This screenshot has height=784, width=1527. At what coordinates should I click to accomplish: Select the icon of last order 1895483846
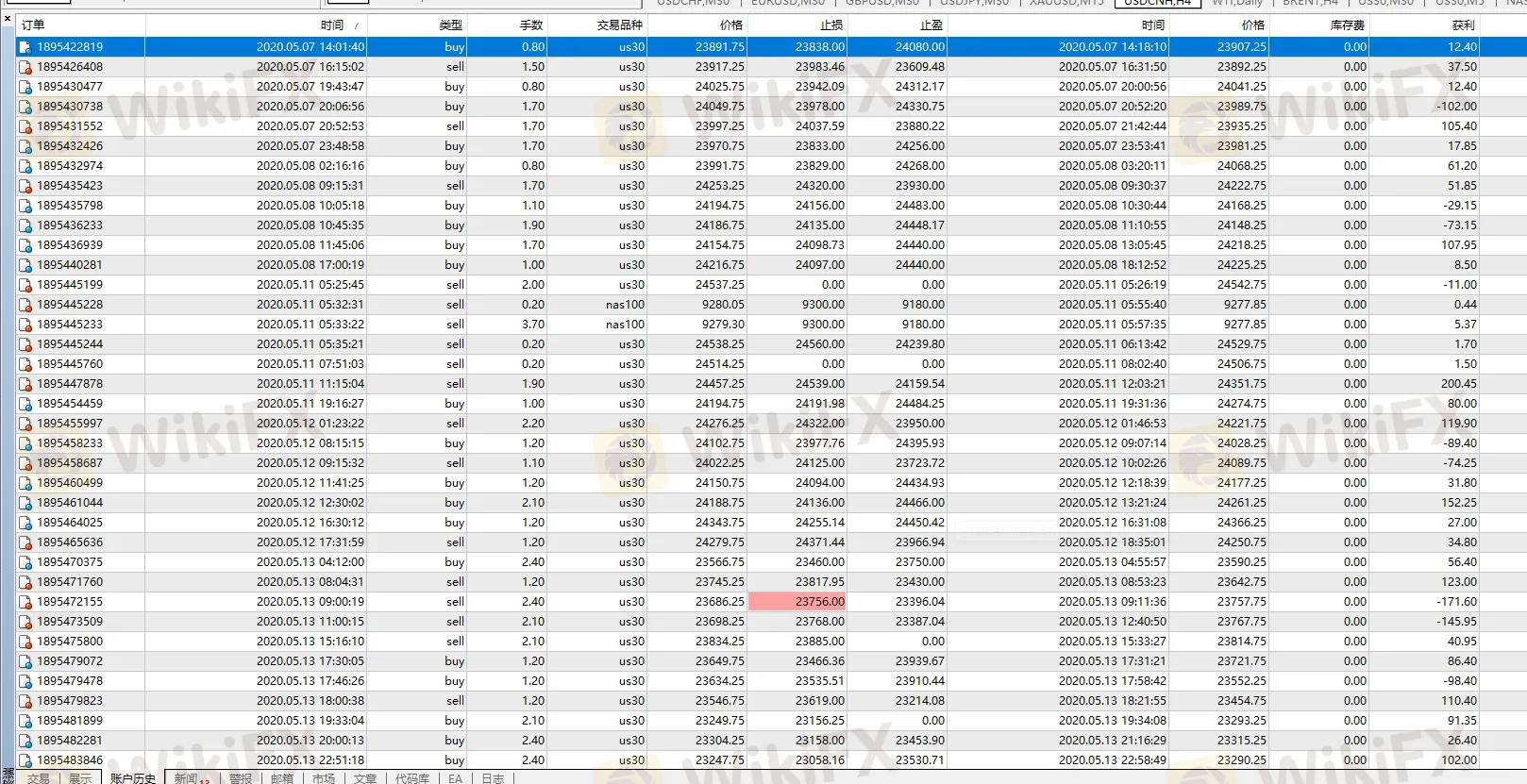coord(25,760)
